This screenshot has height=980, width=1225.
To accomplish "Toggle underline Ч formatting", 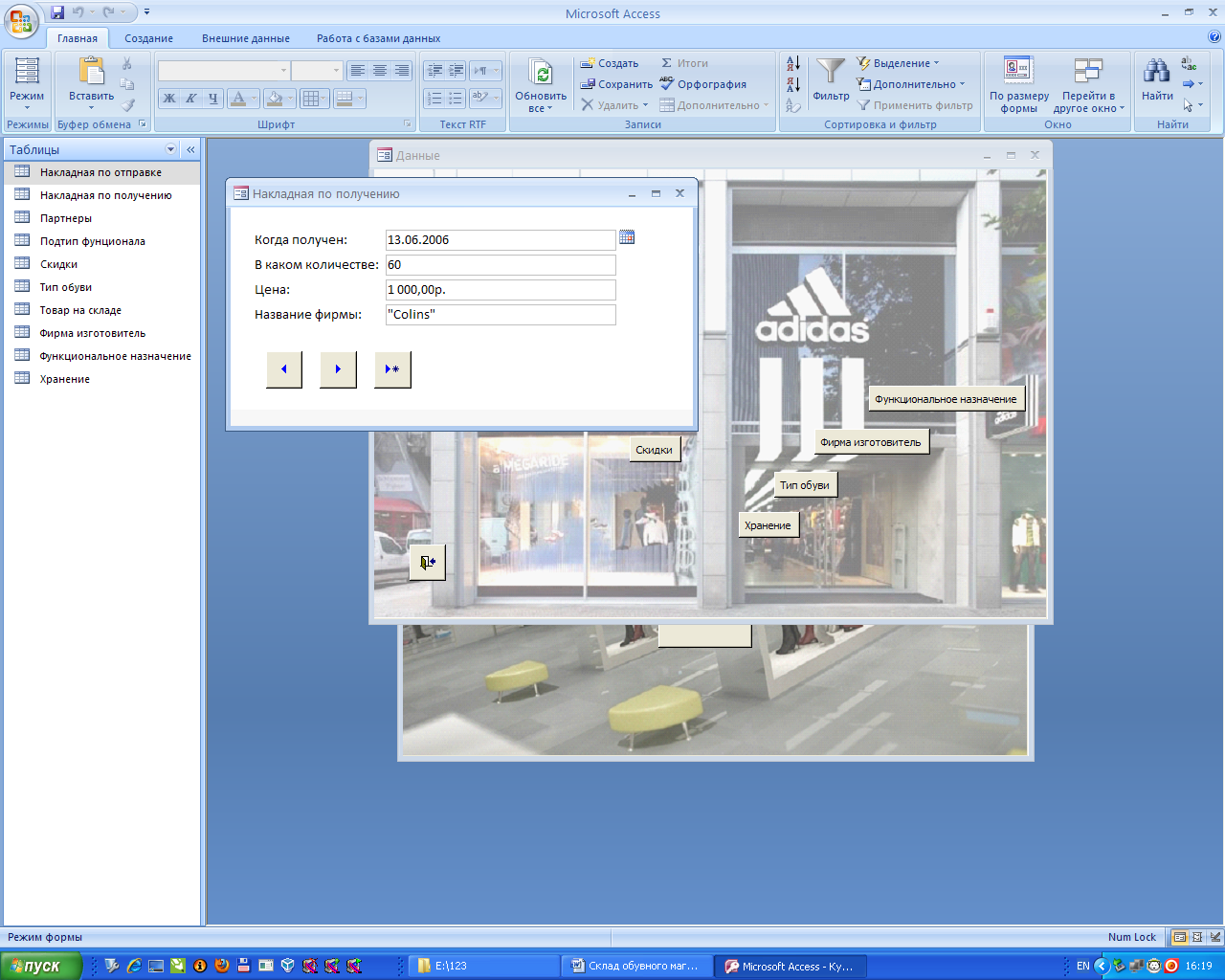I will 212,99.
